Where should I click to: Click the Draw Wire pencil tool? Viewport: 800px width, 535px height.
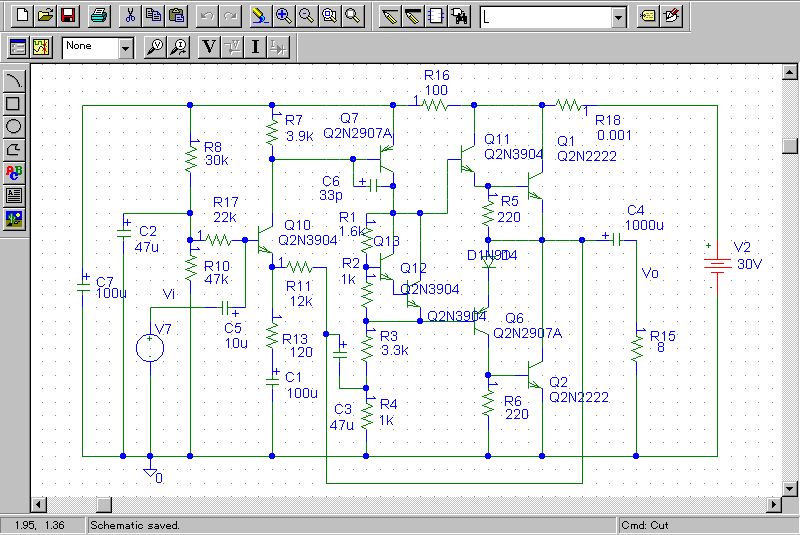391,16
